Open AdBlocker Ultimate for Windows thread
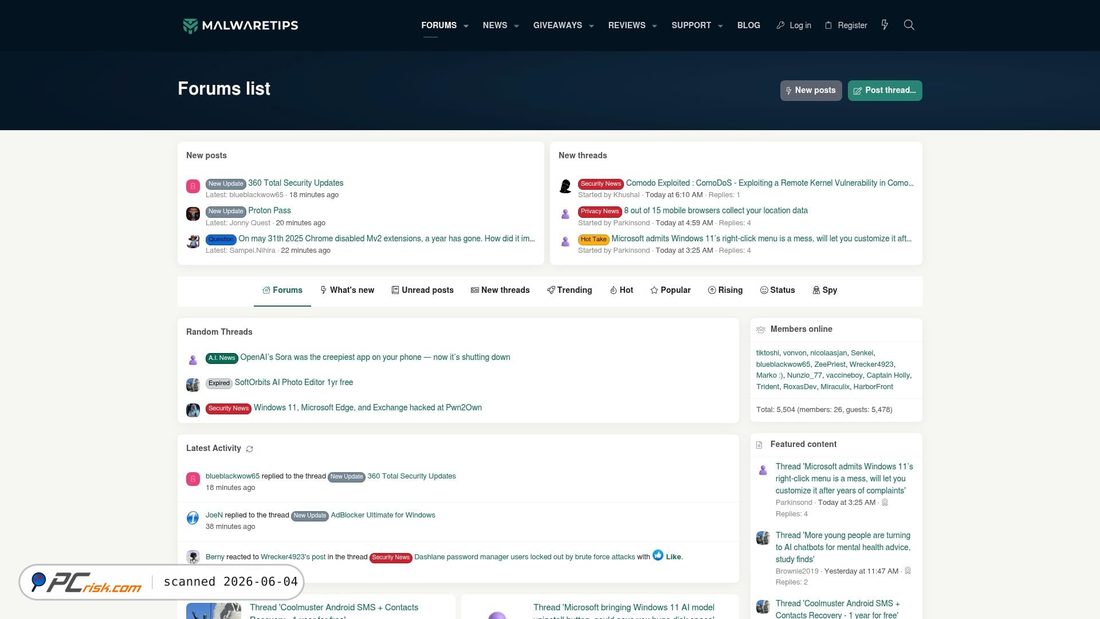Image resolution: width=1100 pixels, height=619 pixels. click(x=383, y=515)
